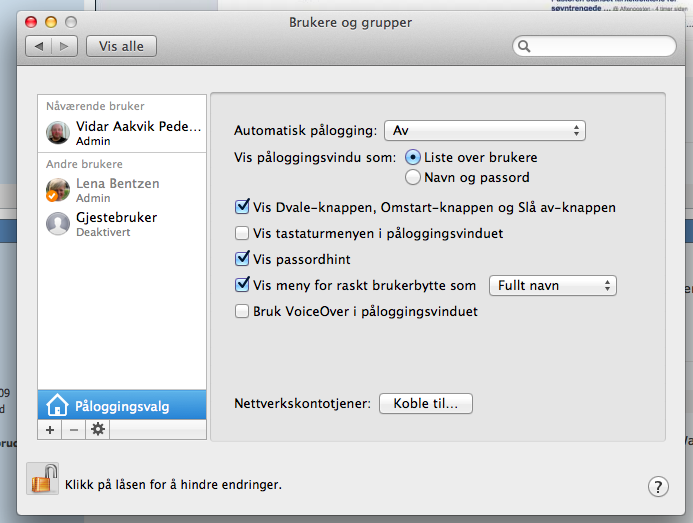Toggle Vis meny for raskt brukerbytte
The width and height of the screenshot is (693, 523).
(x=242, y=285)
